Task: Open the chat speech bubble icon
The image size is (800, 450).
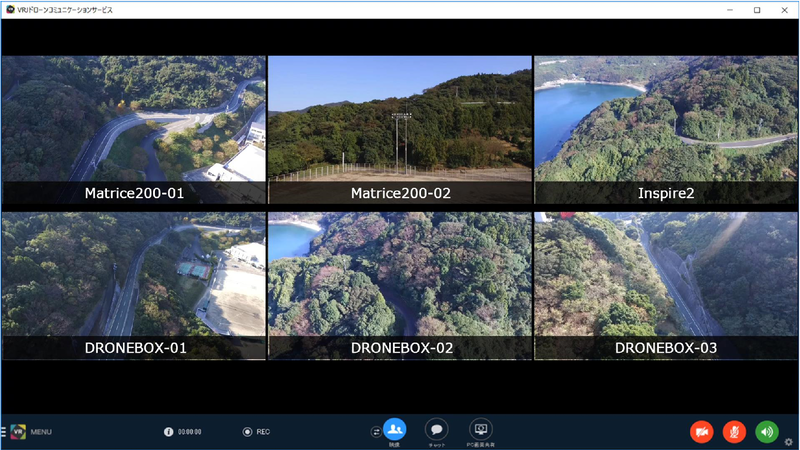Action: 436,429
